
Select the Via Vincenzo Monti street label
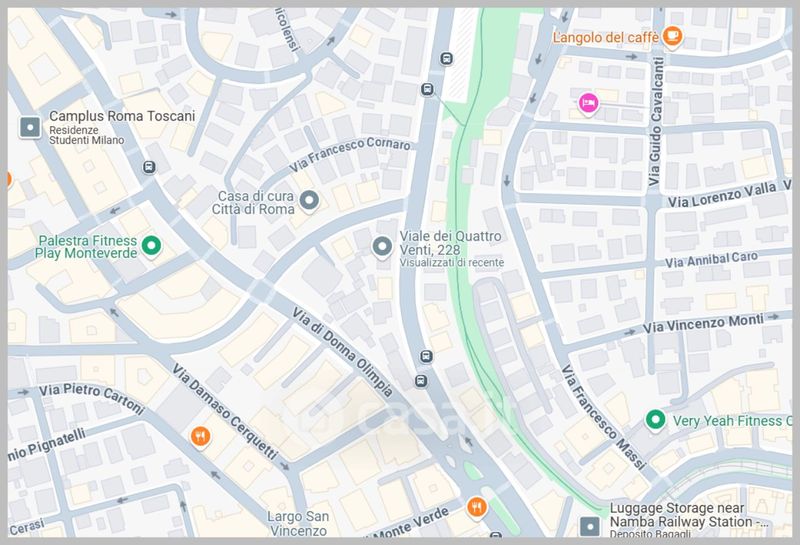[x=703, y=324]
